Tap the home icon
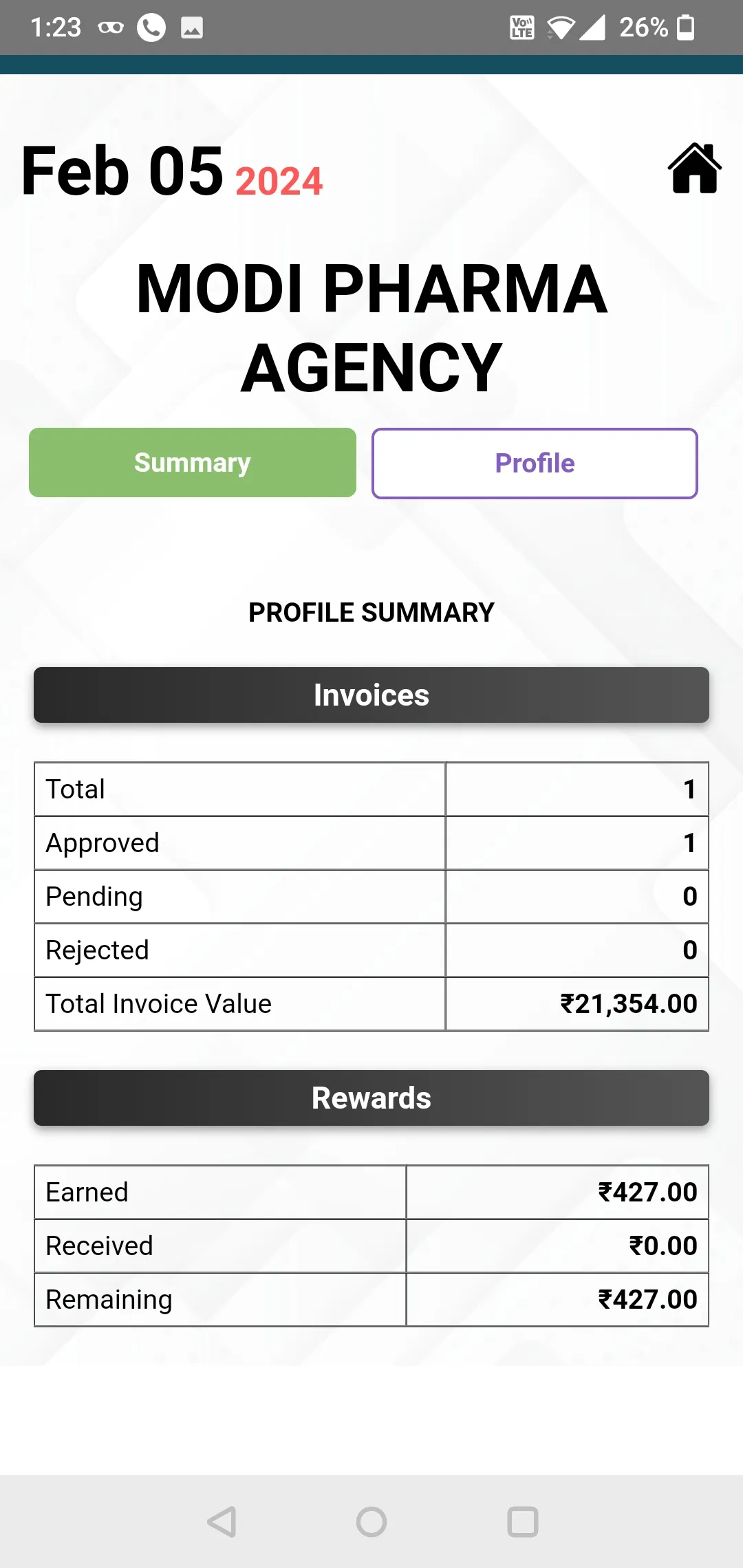The height and width of the screenshot is (1568, 743). (x=694, y=168)
